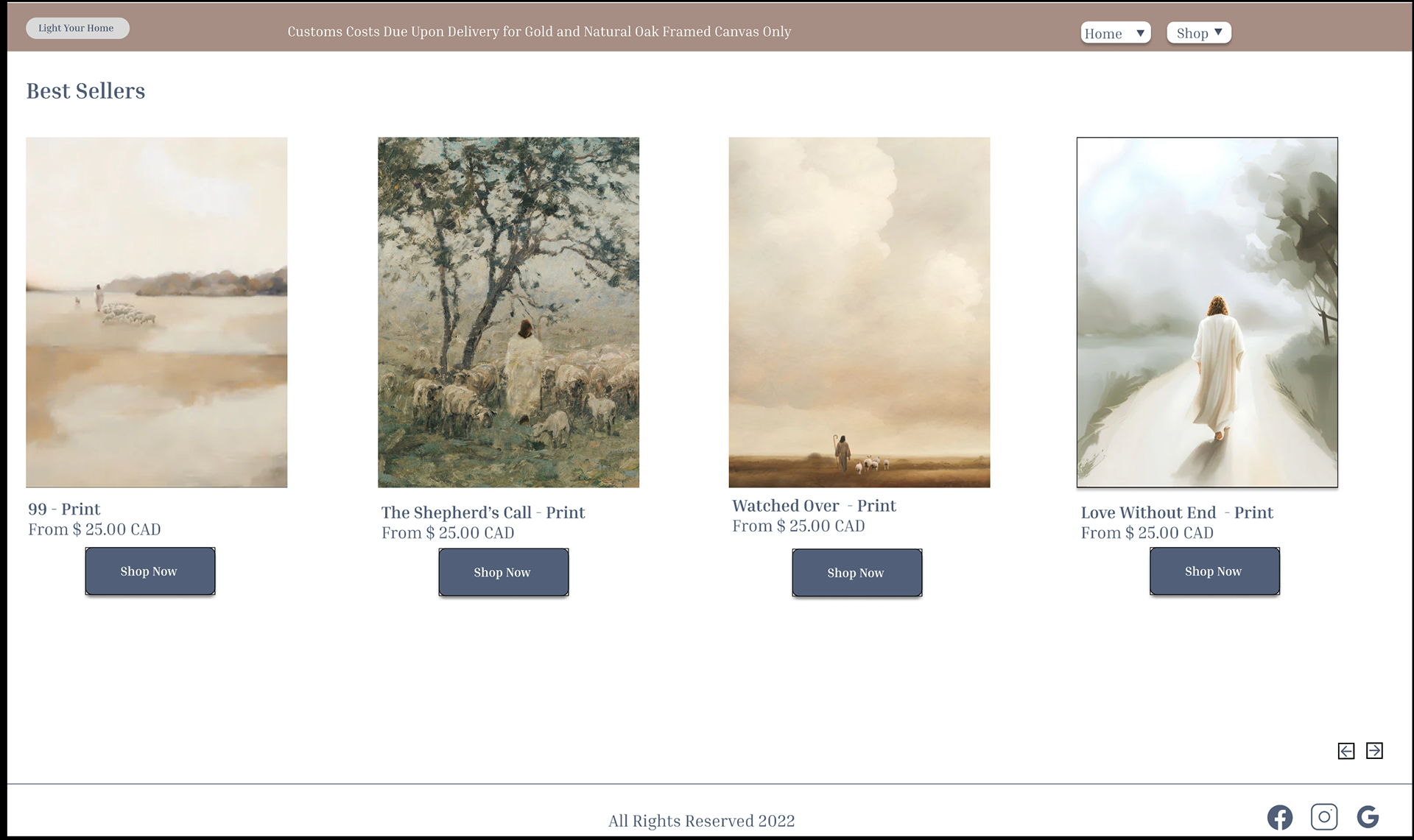Click Shop Now under Love Without End
1414x840 pixels.
click(x=1215, y=571)
